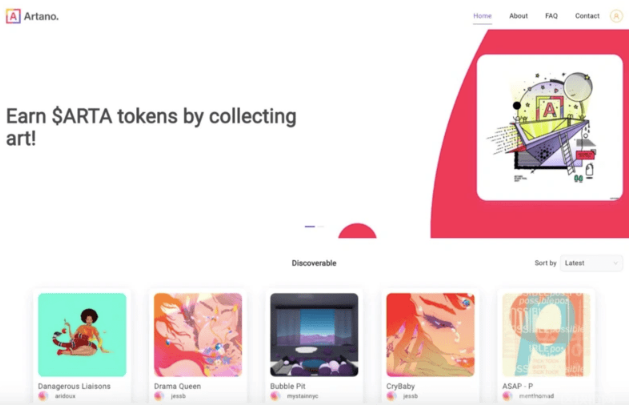Open the ASAP - P artwork thumbnail
Viewport: 629px width, 410px height.
pos(546,335)
